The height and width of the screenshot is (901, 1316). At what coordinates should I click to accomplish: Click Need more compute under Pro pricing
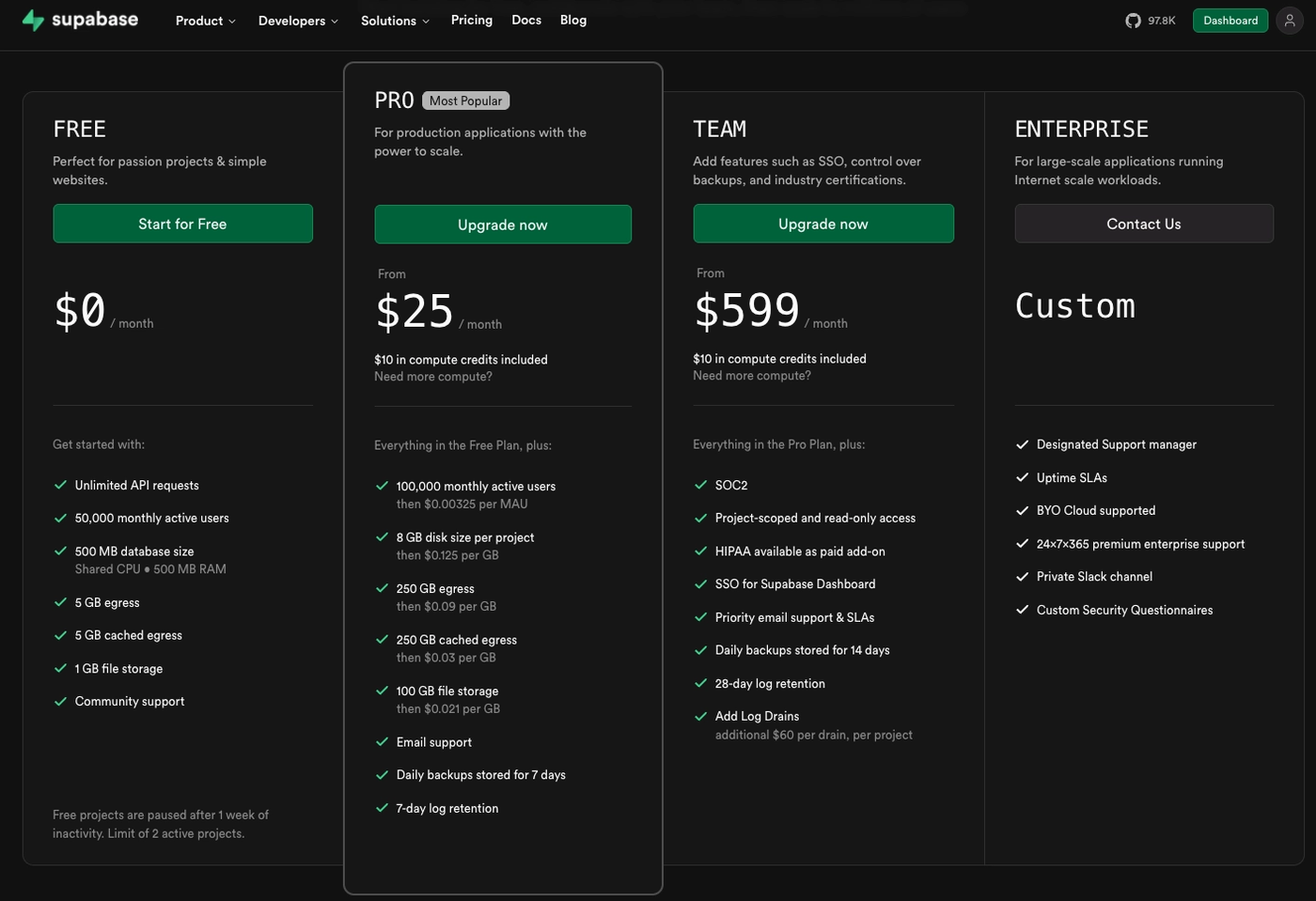433,377
